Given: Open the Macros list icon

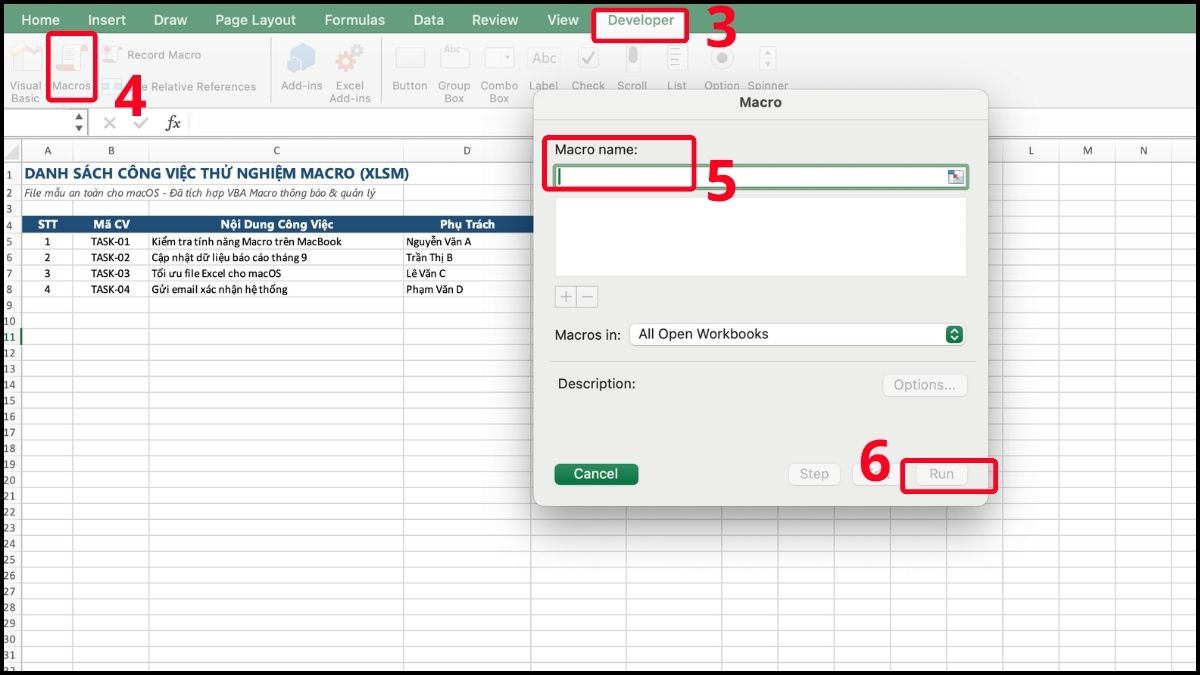Looking at the screenshot, I should click(71, 66).
